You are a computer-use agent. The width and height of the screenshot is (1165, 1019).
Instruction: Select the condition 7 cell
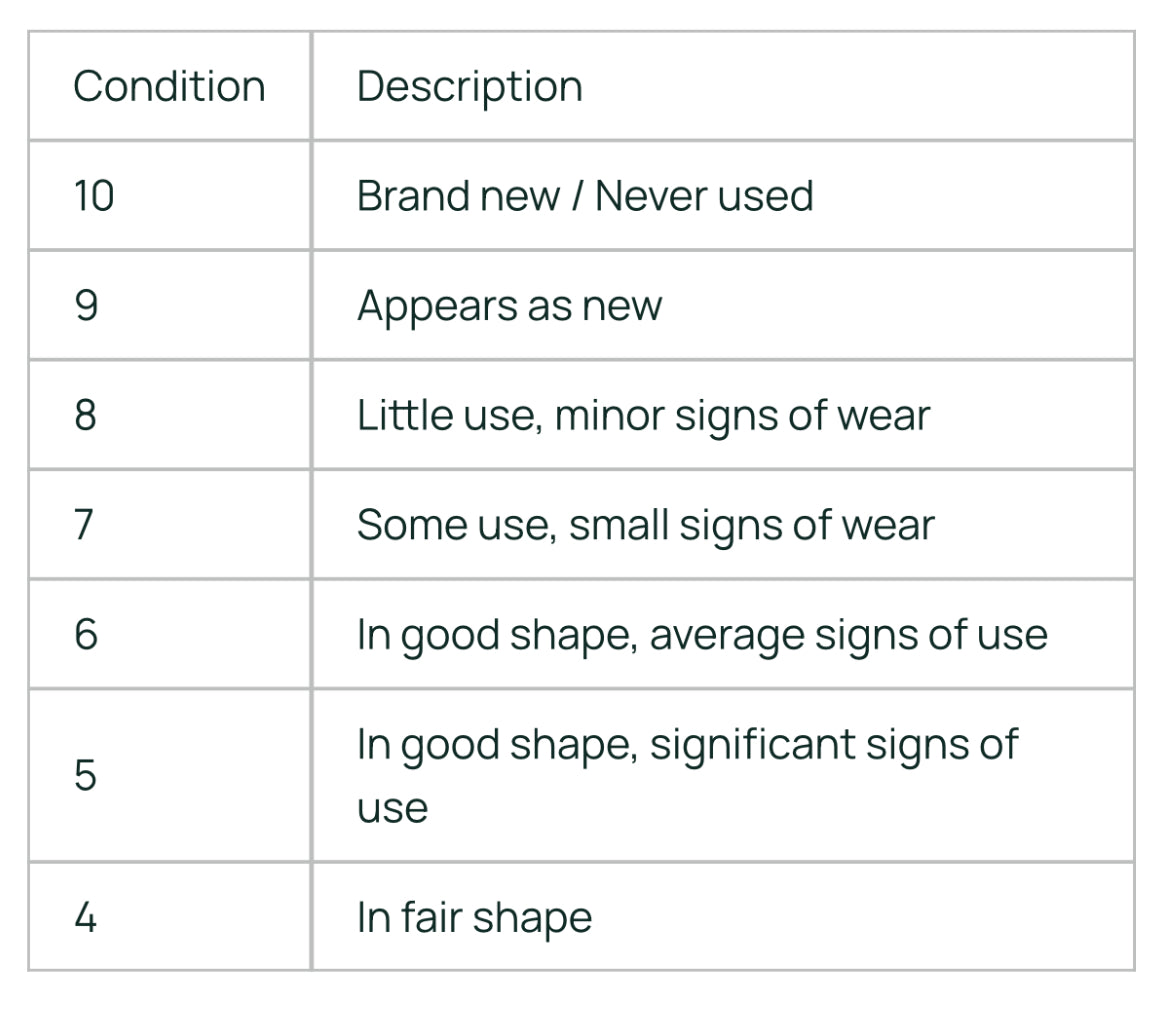(86, 525)
